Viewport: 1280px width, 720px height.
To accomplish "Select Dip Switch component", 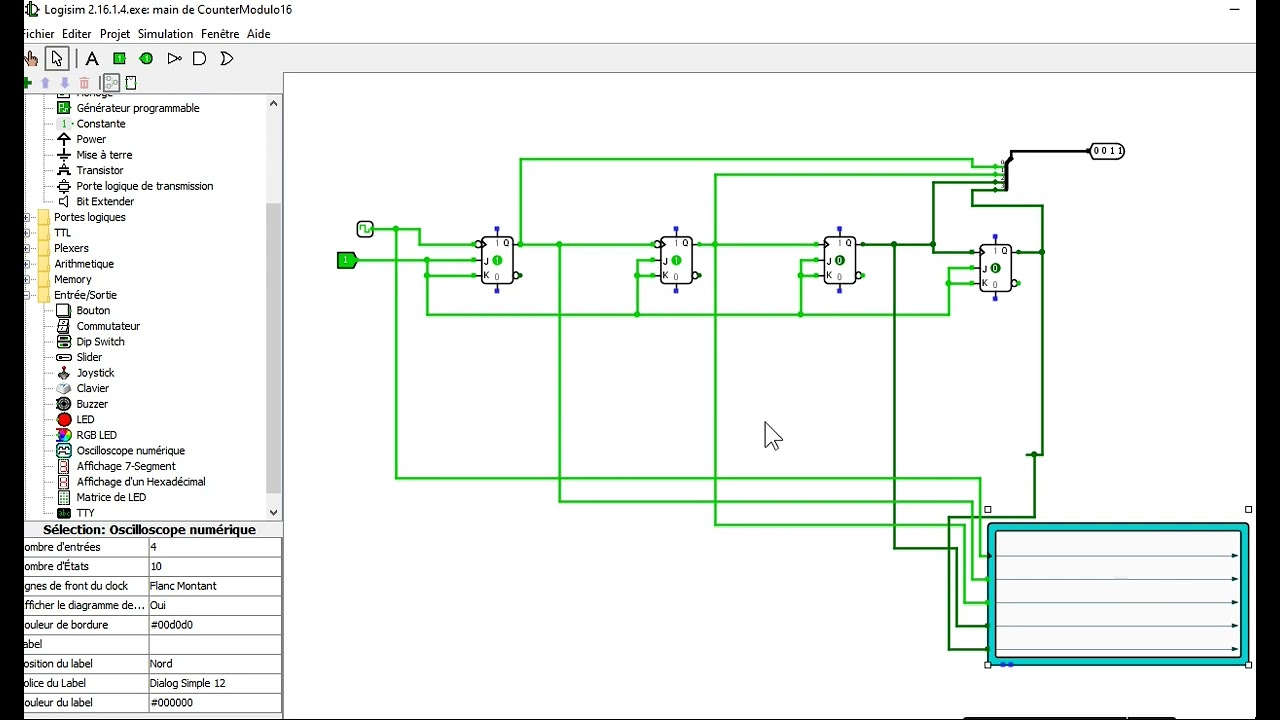I will coord(100,341).
